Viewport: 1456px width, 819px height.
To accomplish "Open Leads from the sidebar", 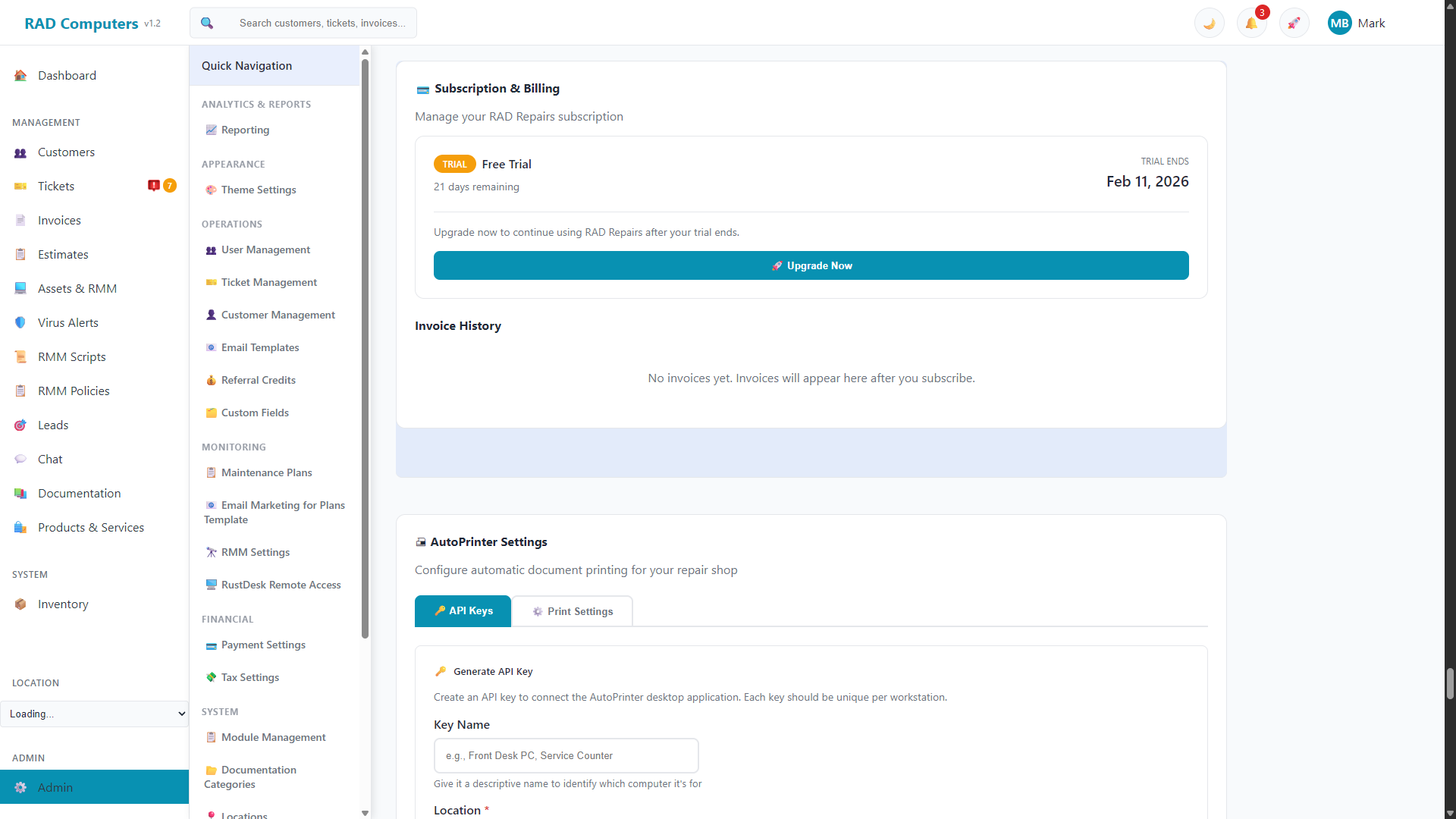I will [x=53, y=425].
